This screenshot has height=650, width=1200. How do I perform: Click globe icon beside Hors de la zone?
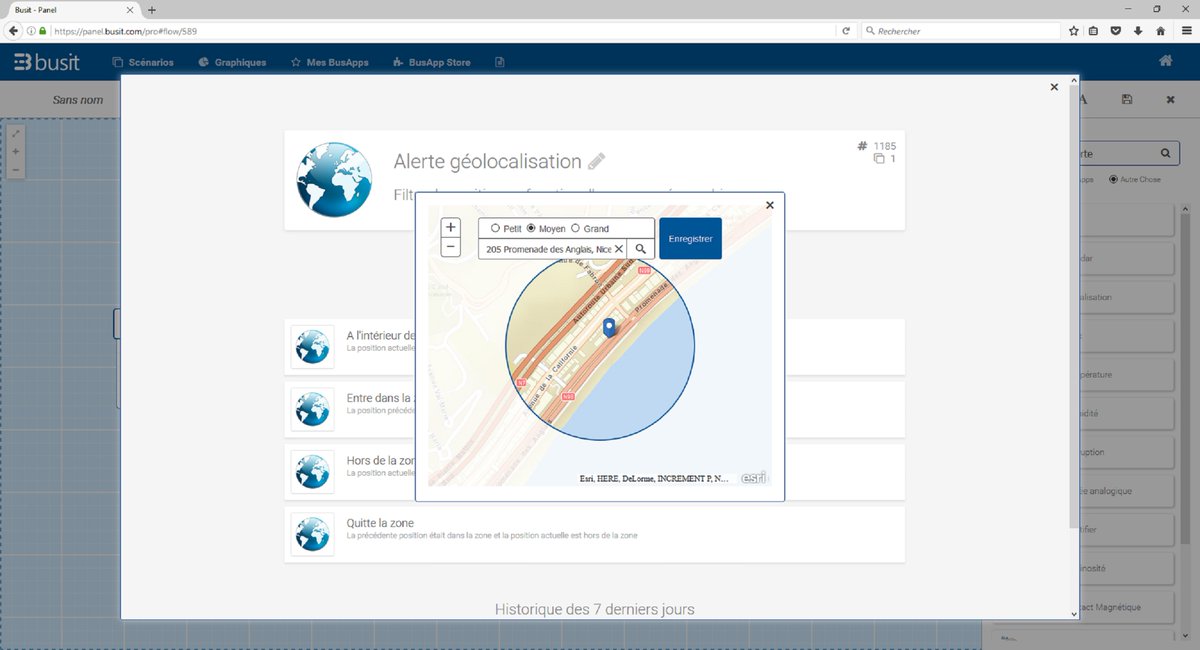(x=313, y=471)
